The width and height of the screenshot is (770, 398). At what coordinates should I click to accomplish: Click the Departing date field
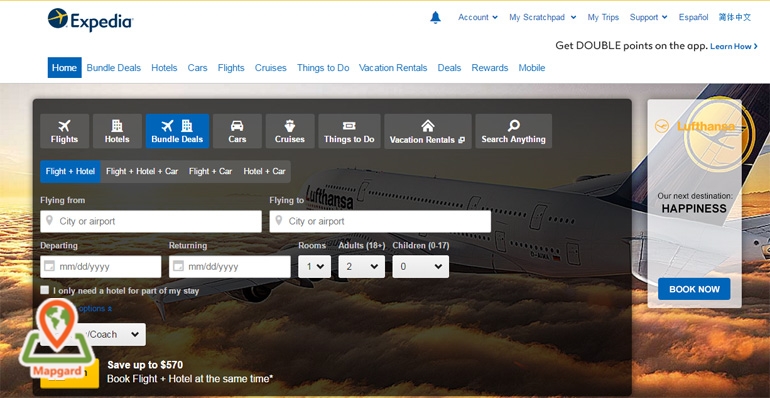coord(101,266)
